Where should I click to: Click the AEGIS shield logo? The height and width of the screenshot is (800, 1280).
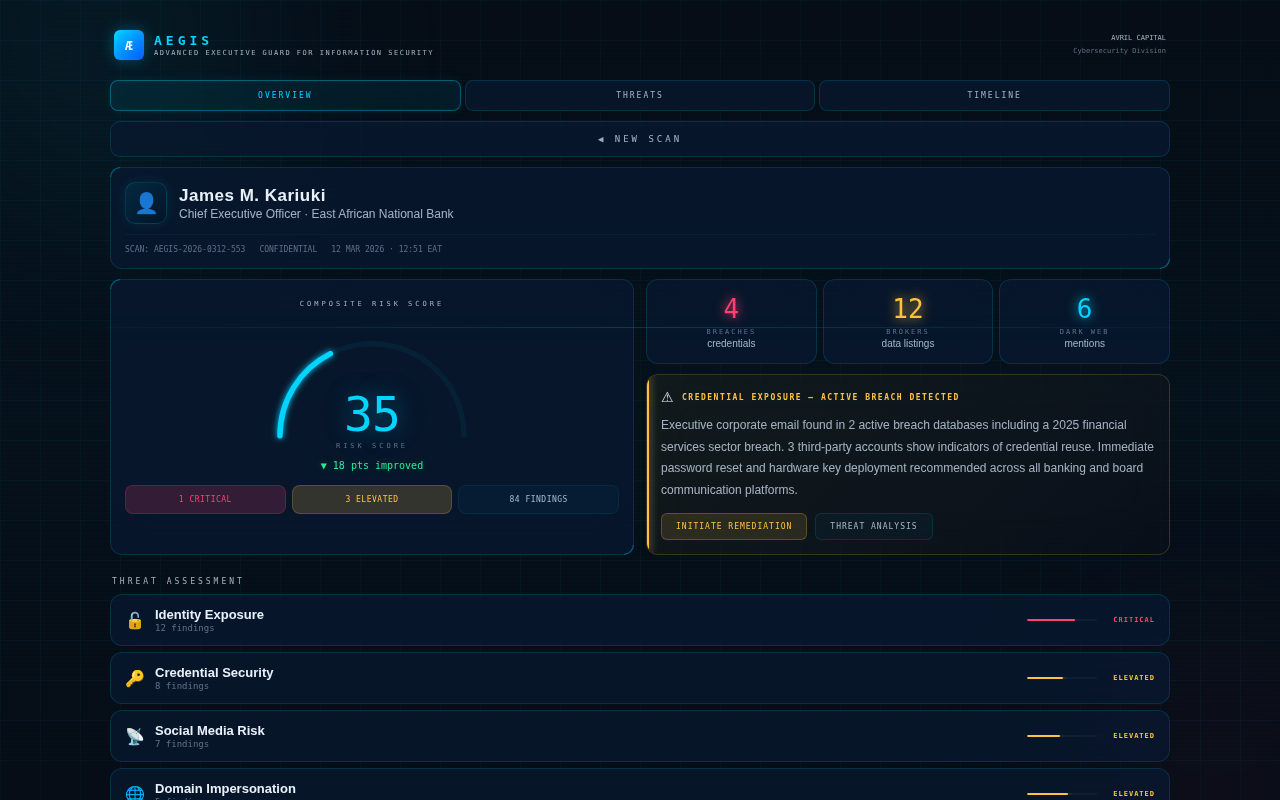click(128, 45)
